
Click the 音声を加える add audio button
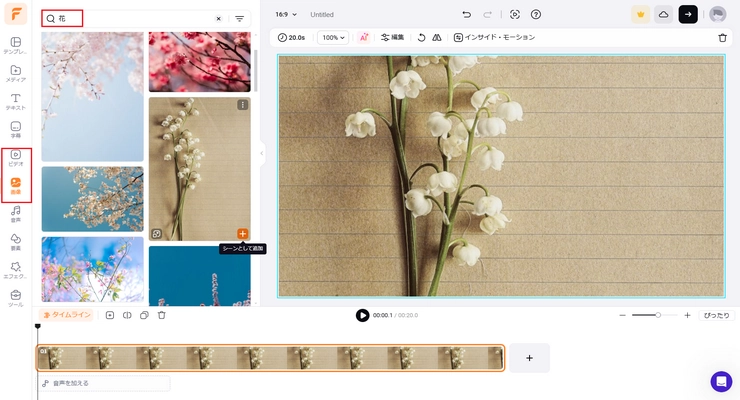(104, 383)
